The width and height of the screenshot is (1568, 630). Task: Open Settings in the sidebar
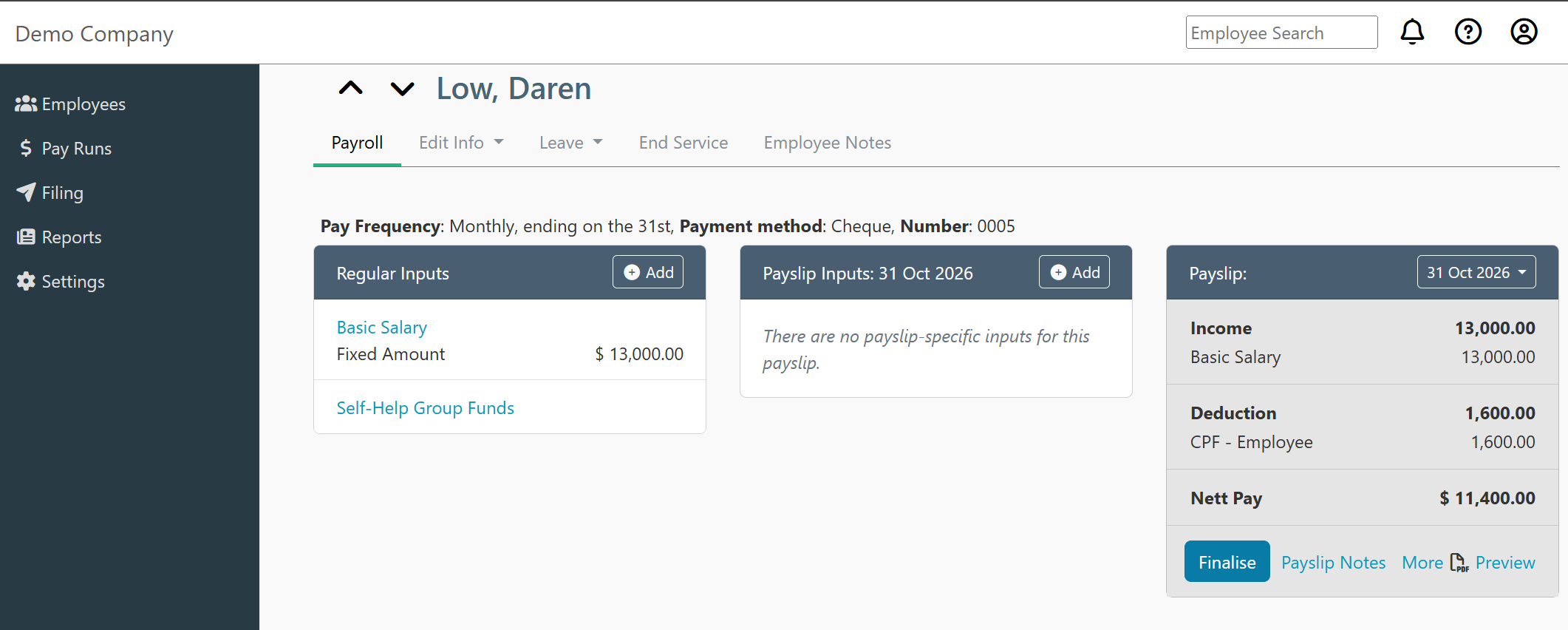(x=73, y=282)
